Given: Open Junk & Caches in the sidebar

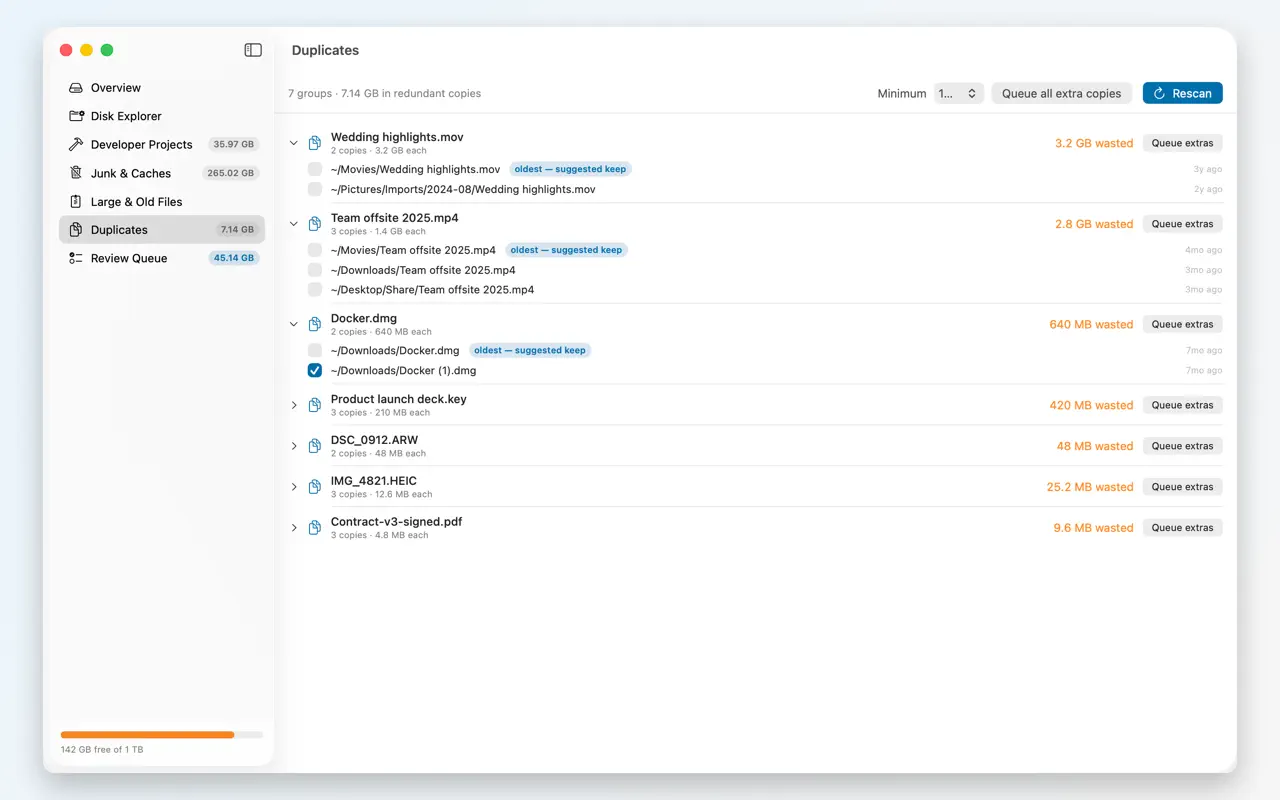Looking at the screenshot, I should (x=162, y=173).
